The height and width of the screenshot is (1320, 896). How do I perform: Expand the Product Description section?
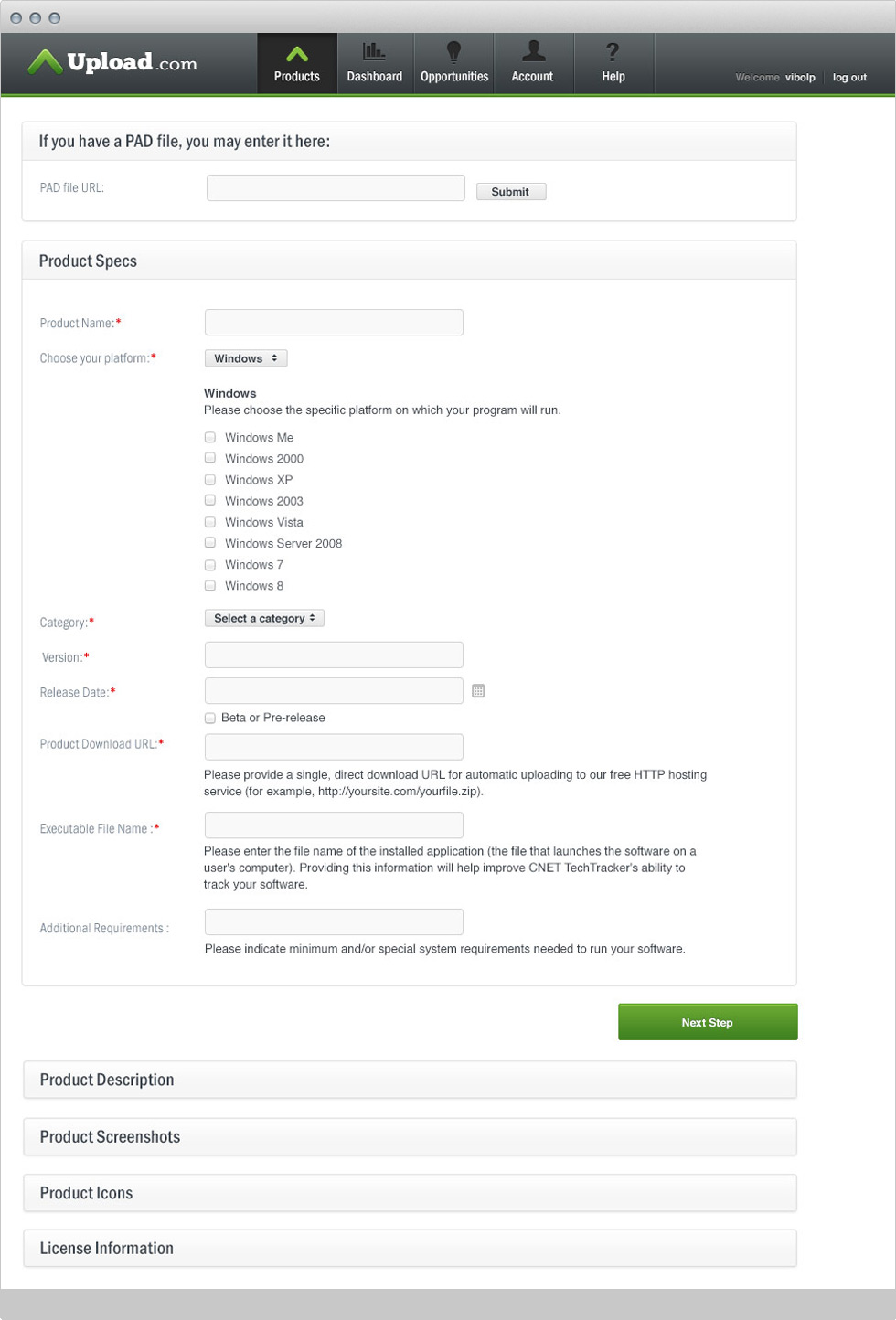coord(410,1080)
